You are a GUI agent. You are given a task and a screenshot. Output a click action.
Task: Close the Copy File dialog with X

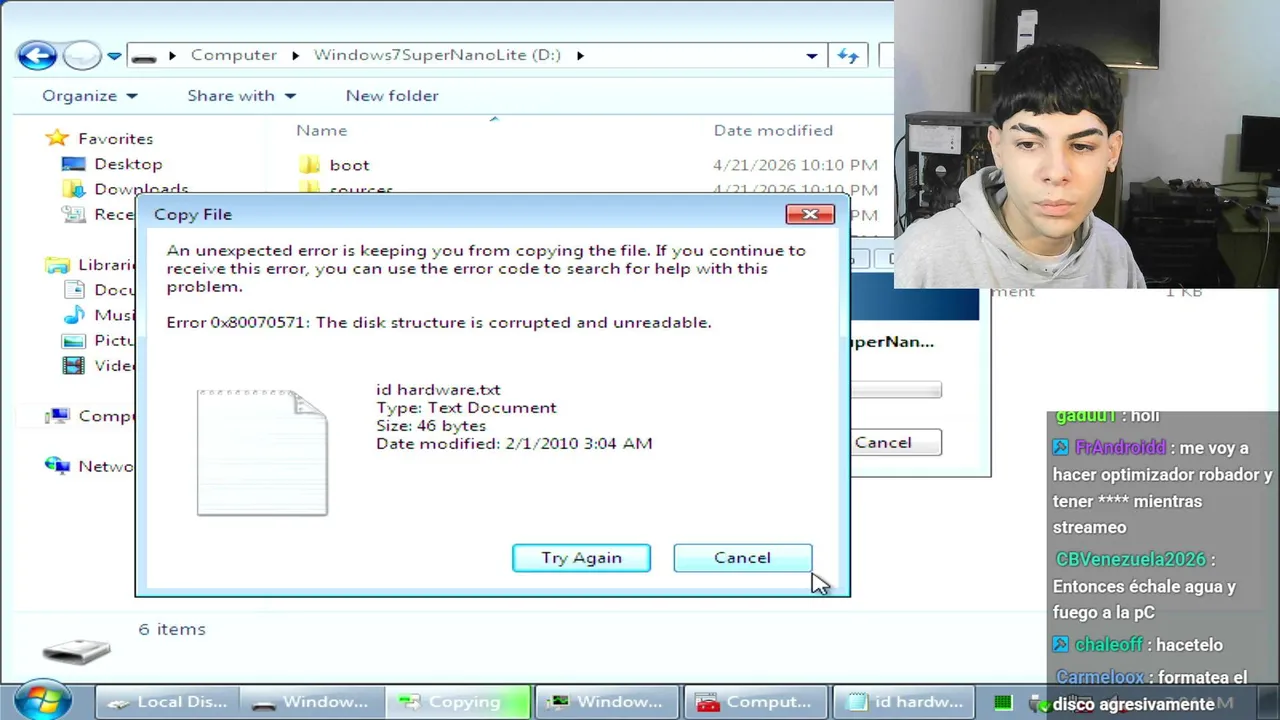(x=810, y=214)
